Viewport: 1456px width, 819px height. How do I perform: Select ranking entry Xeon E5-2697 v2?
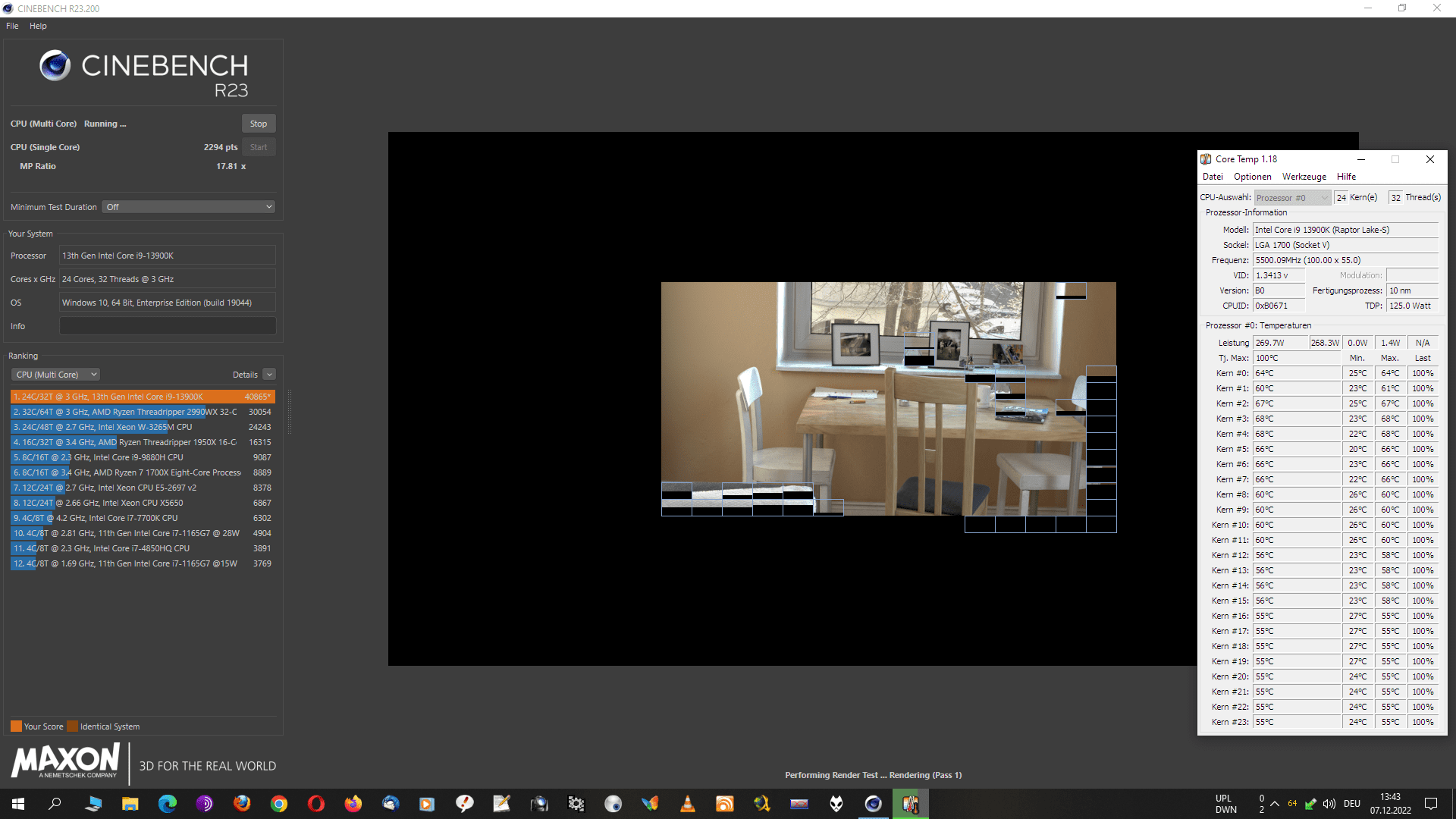pos(143,488)
